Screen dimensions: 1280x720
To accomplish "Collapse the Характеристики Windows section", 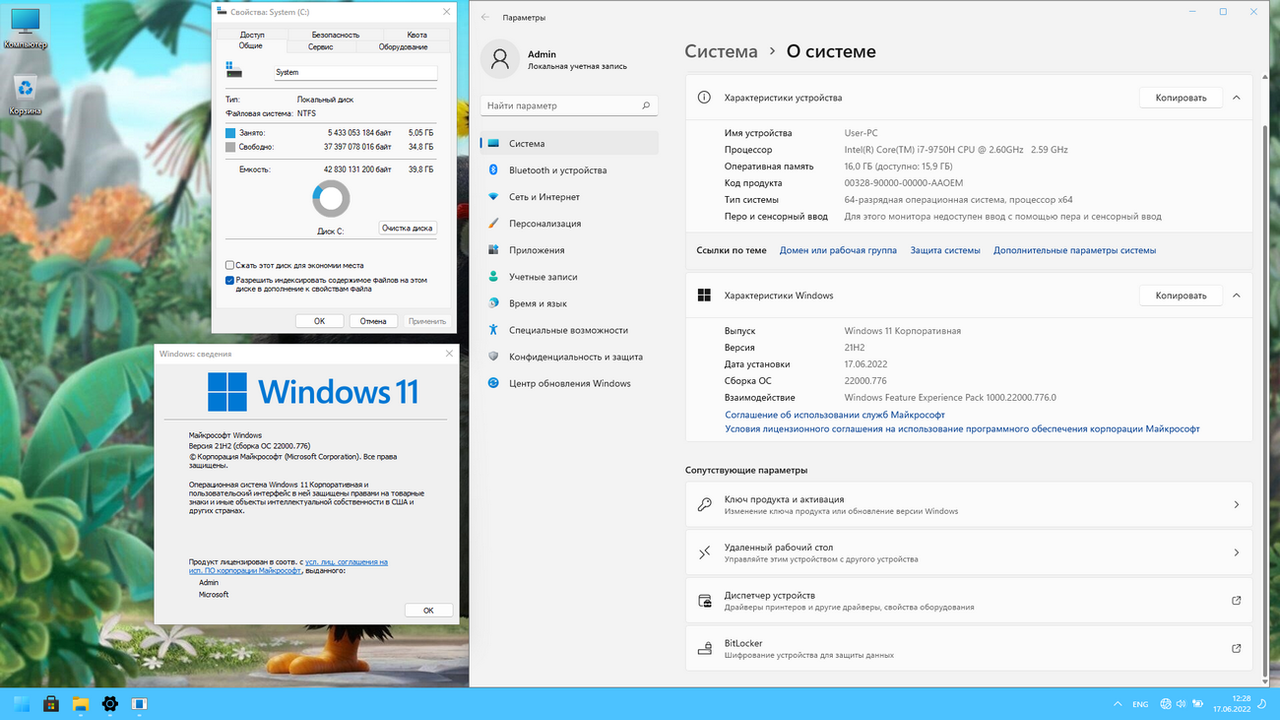I will 1236,295.
